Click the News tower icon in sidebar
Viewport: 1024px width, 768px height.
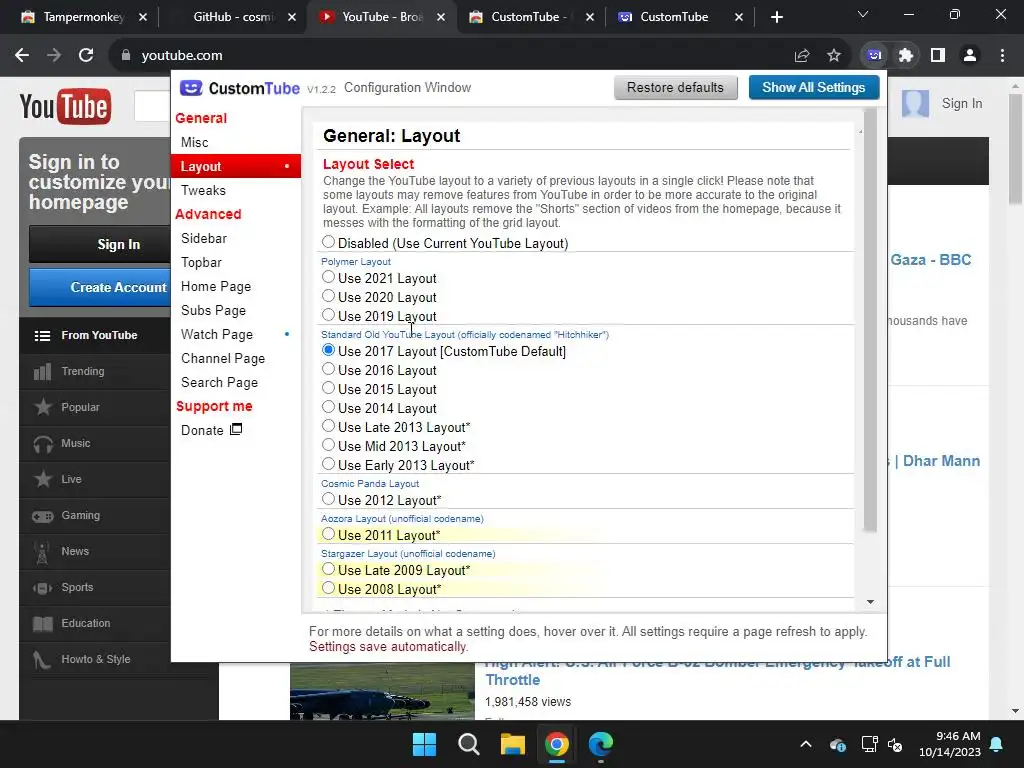(42, 552)
